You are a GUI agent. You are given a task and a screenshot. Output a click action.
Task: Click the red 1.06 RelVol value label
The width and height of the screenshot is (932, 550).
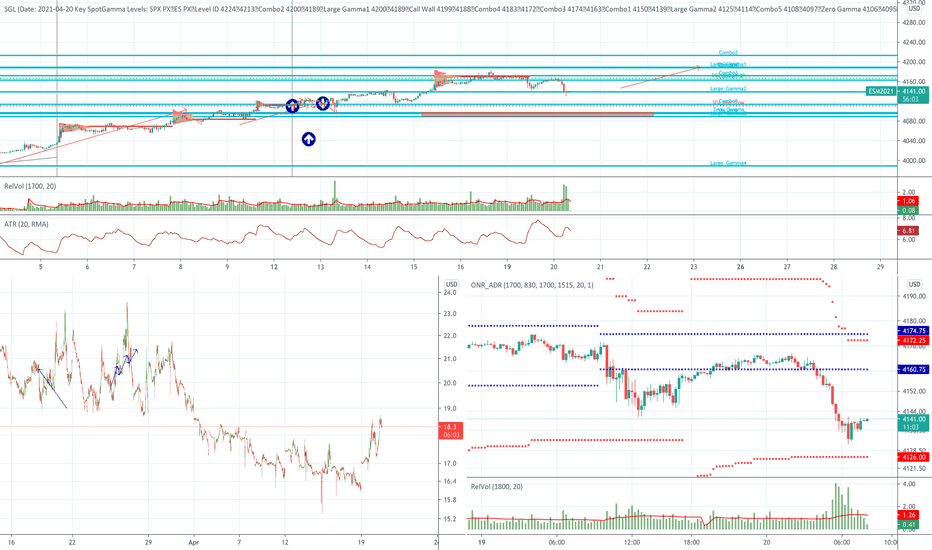(909, 201)
